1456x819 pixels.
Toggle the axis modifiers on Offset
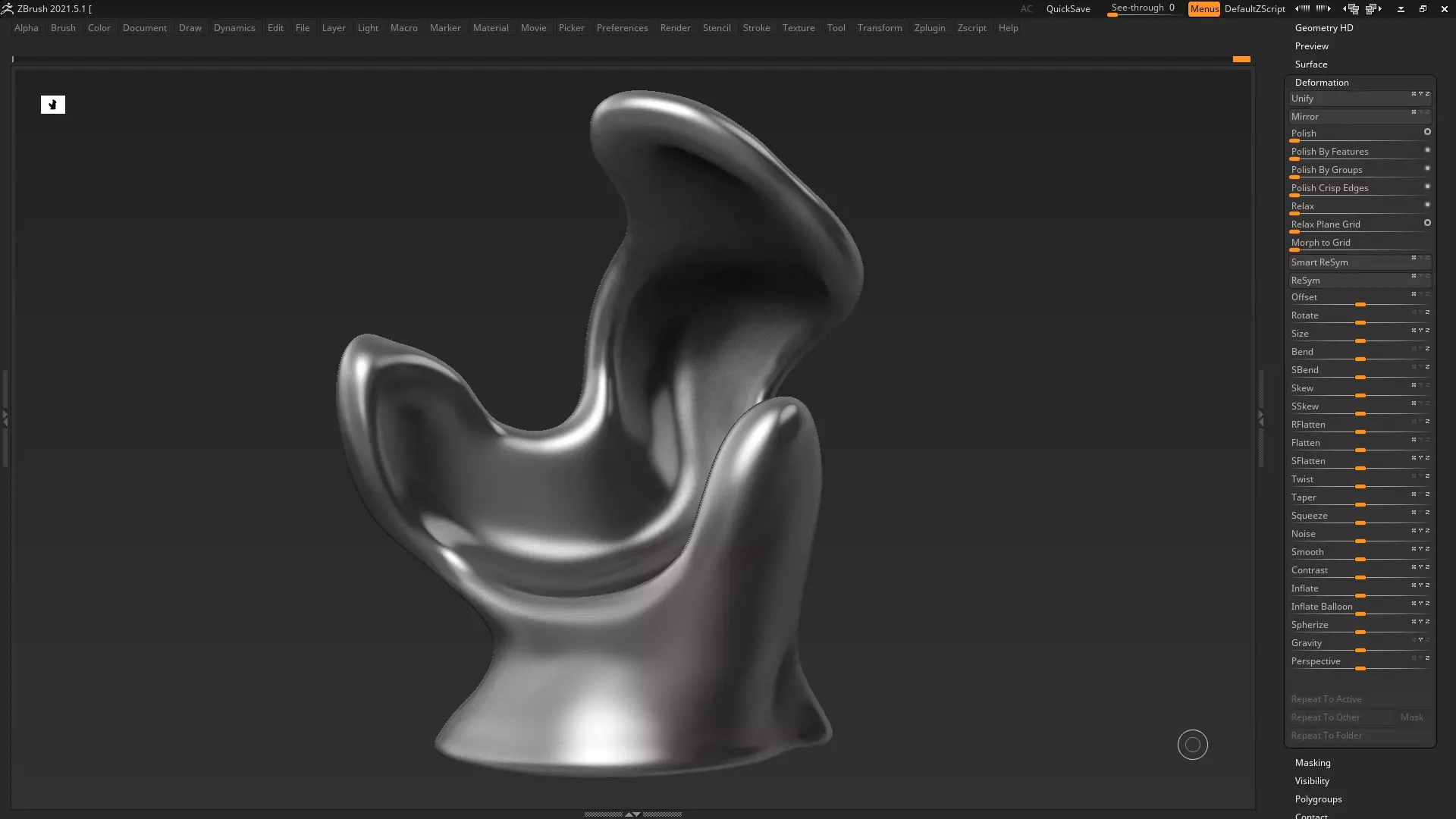click(x=1420, y=294)
